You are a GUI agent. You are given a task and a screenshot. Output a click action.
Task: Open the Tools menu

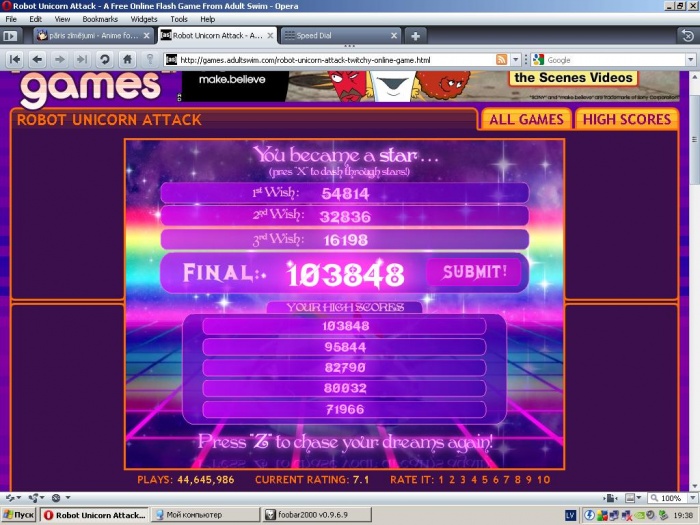[x=179, y=19]
